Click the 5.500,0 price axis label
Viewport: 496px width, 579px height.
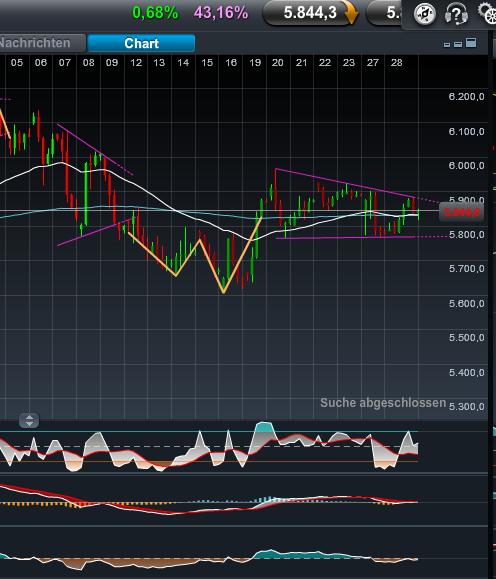[466, 338]
